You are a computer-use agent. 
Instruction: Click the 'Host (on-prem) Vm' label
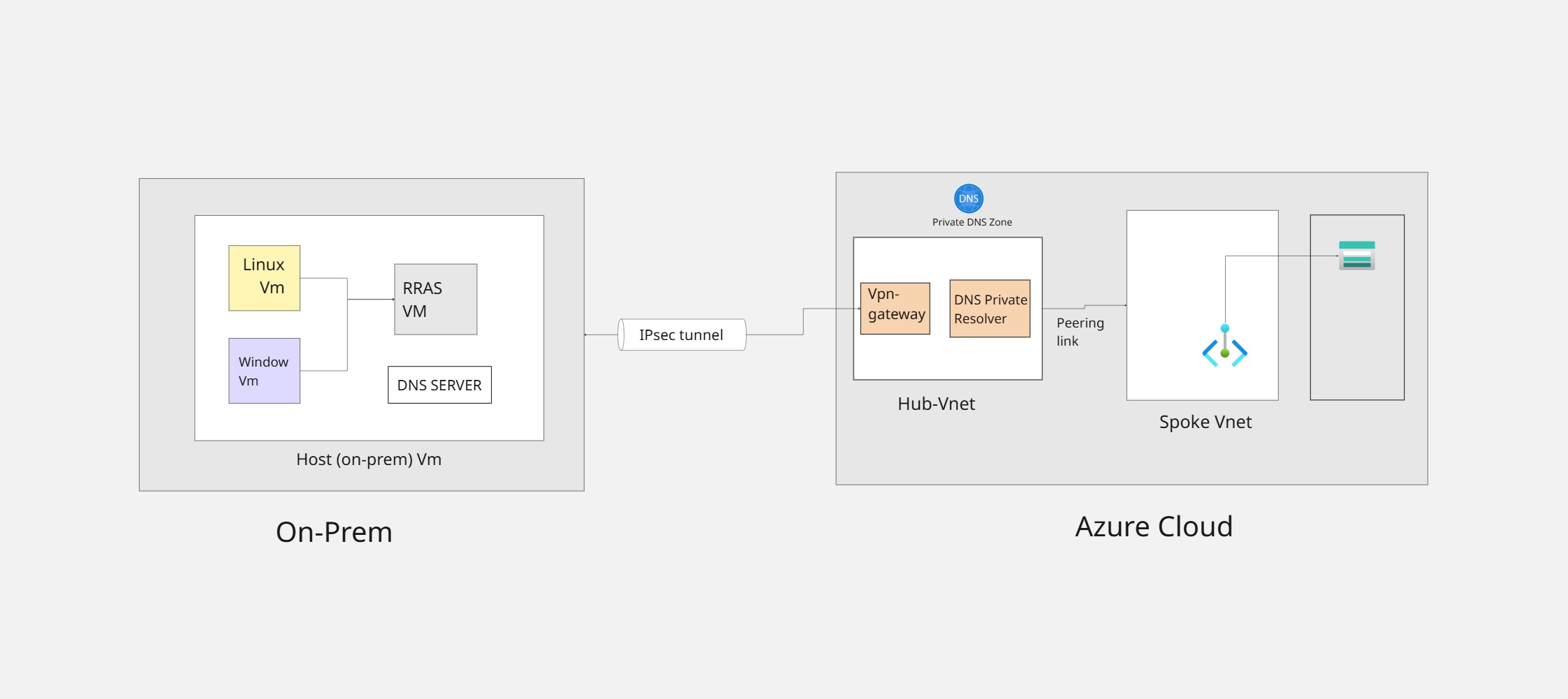(369, 459)
